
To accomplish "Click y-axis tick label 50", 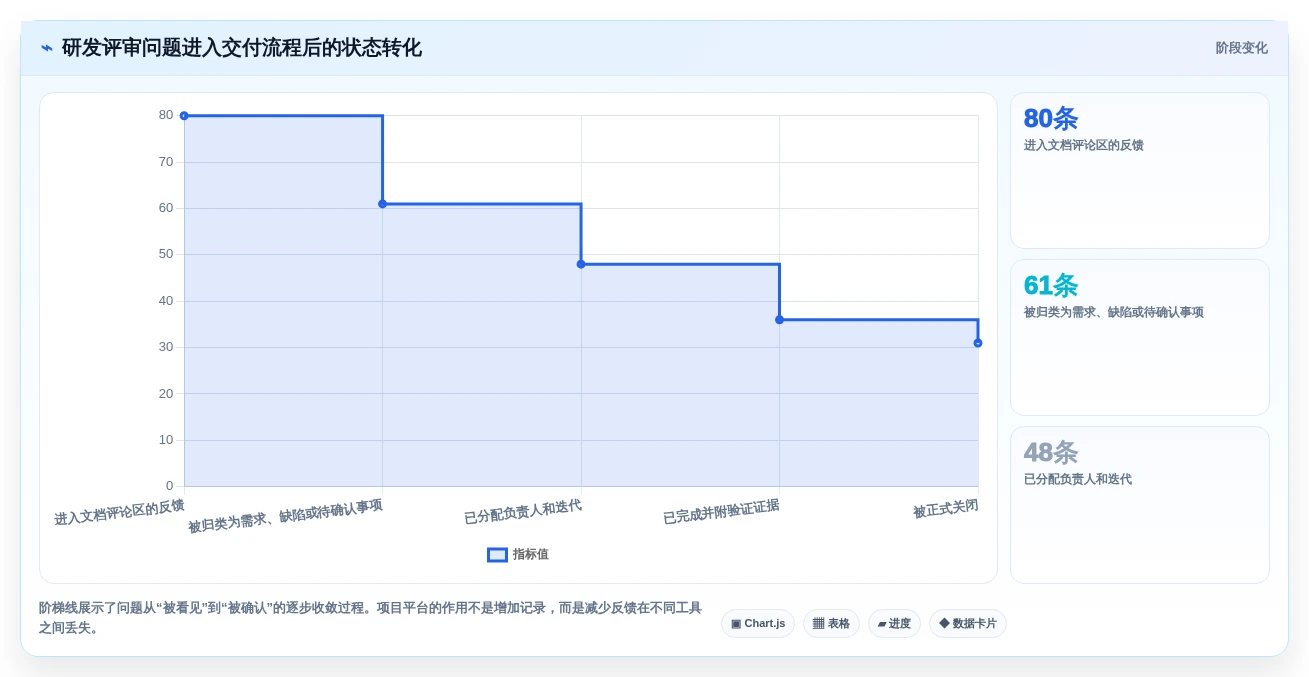I will click(x=166, y=254).
